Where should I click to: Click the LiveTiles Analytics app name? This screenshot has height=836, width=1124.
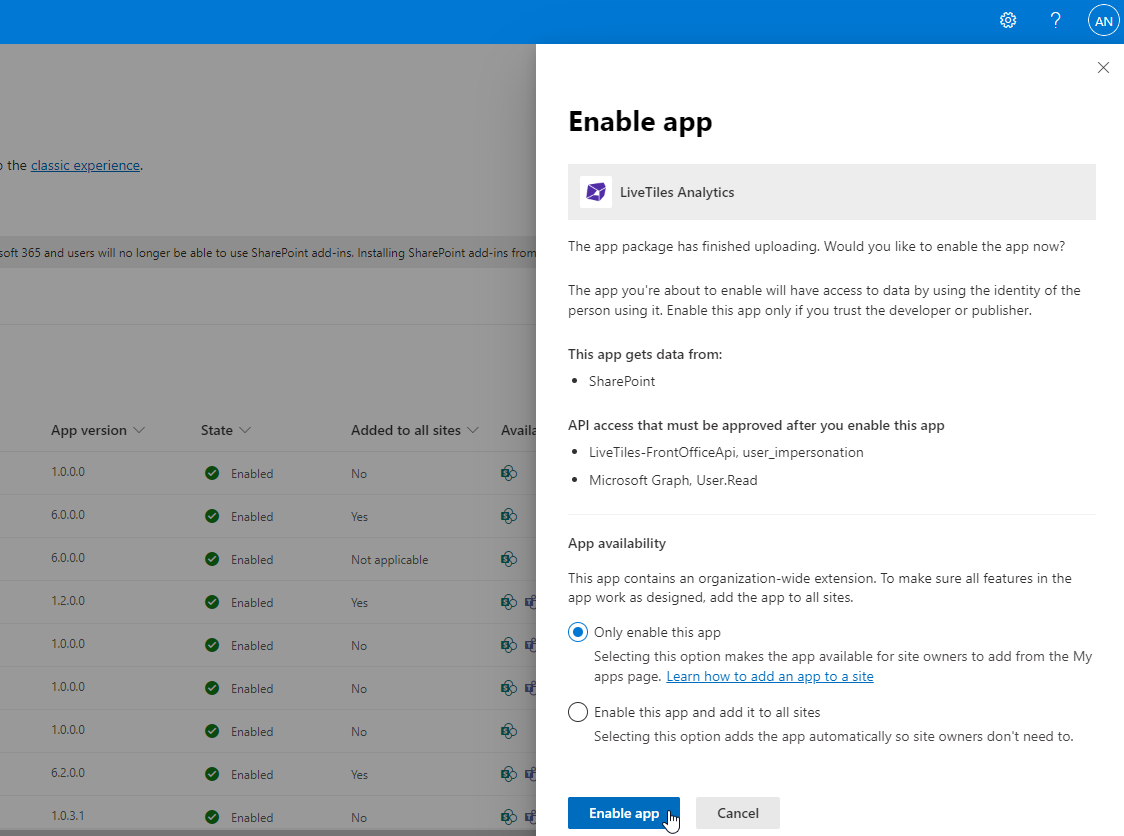[677, 192]
